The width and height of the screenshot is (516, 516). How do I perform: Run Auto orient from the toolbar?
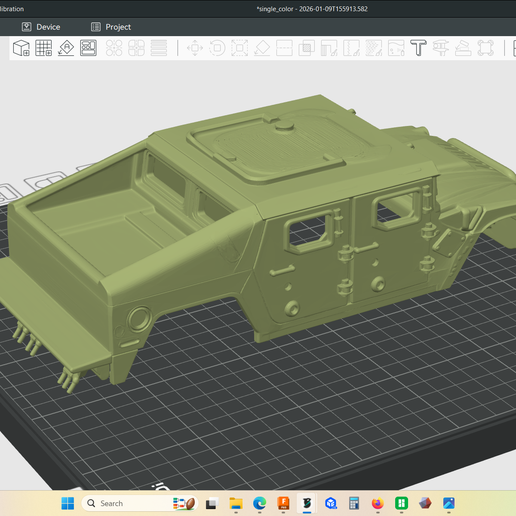(66, 48)
